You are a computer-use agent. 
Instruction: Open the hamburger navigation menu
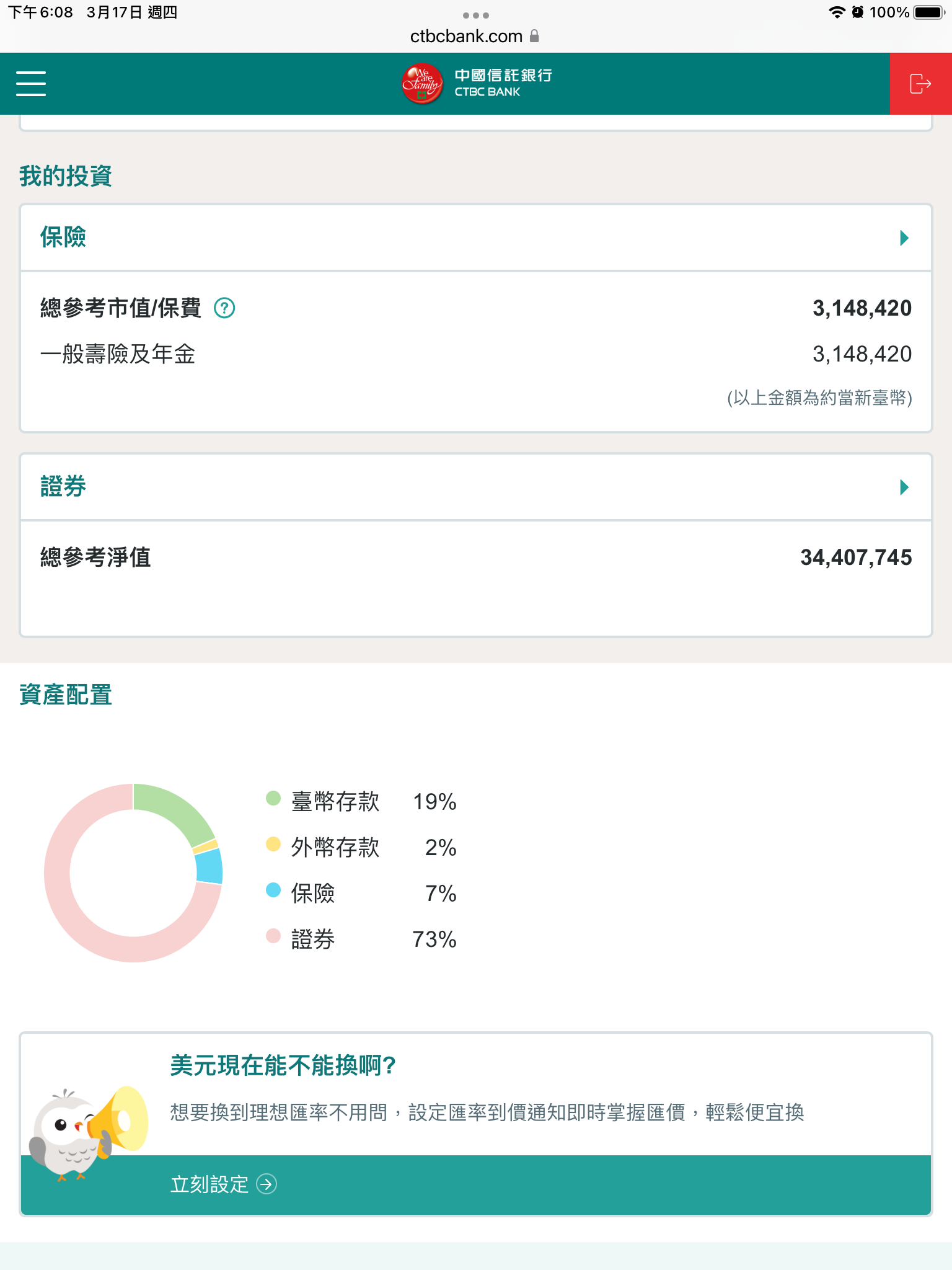(31, 84)
